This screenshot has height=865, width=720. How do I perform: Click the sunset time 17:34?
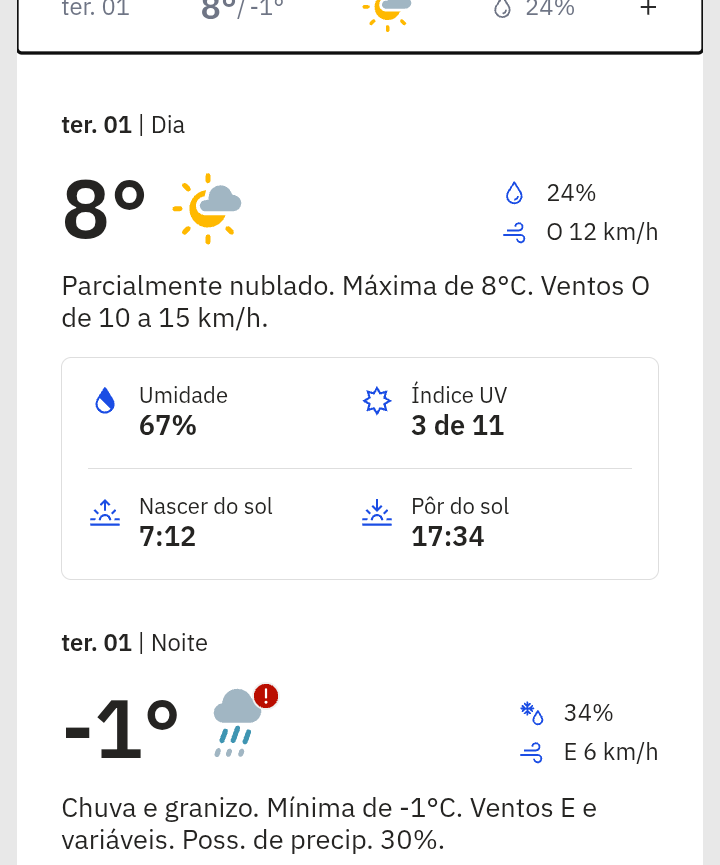point(447,537)
